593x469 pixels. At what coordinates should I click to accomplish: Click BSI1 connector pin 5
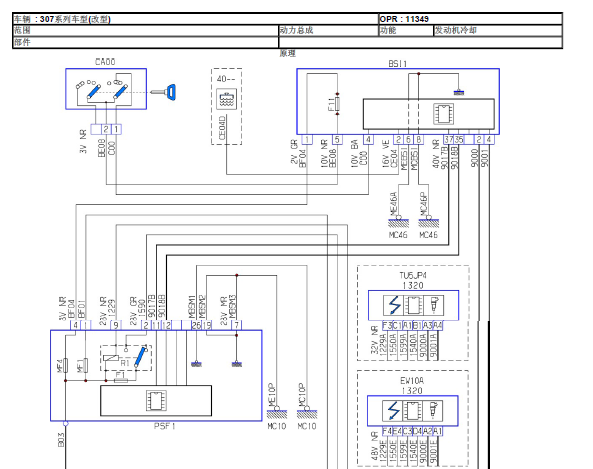tap(337, 140)
